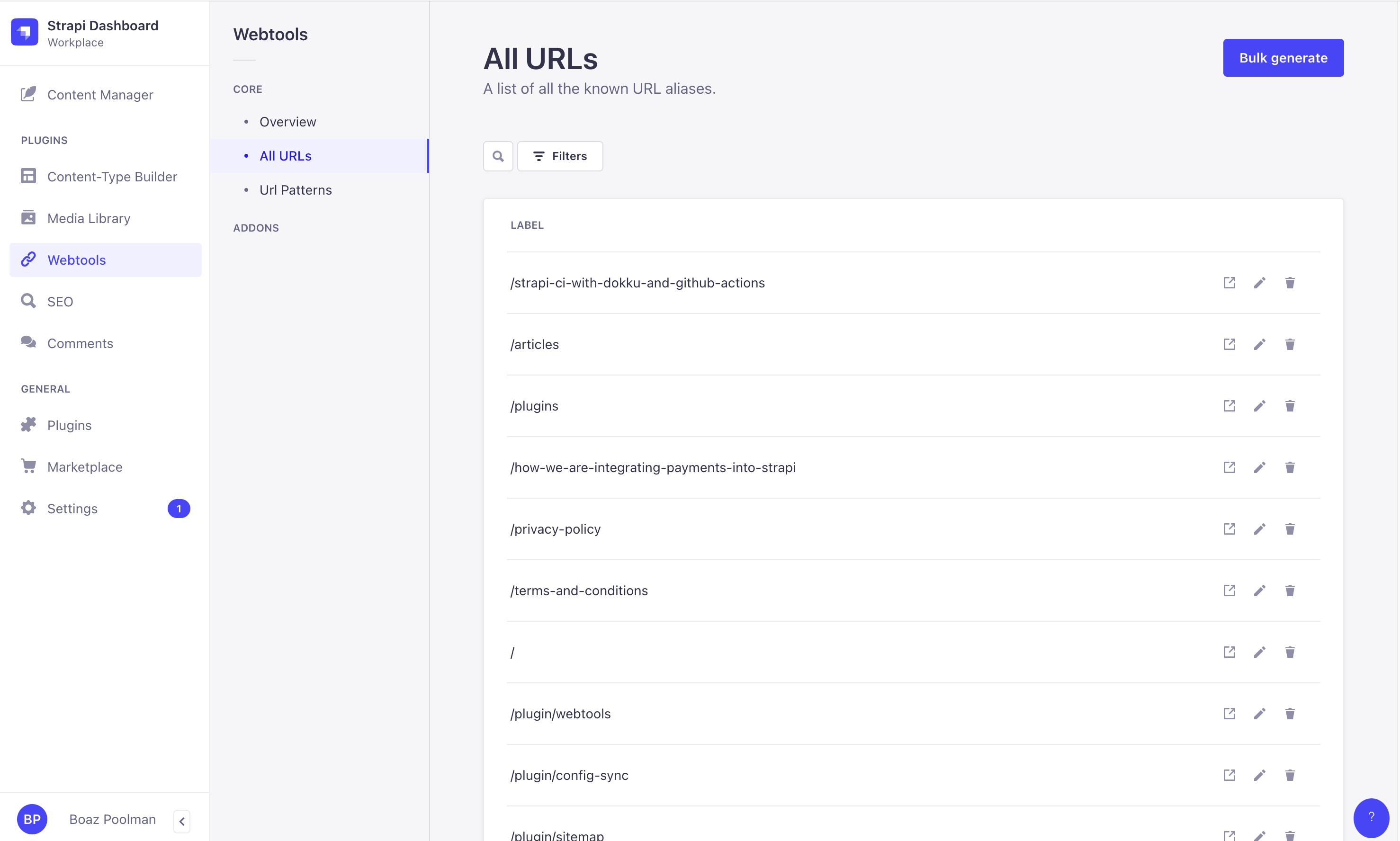The image size is (1400, 841).
Task: Open the Filters dropdown
Action: click(x=560, y=156)
